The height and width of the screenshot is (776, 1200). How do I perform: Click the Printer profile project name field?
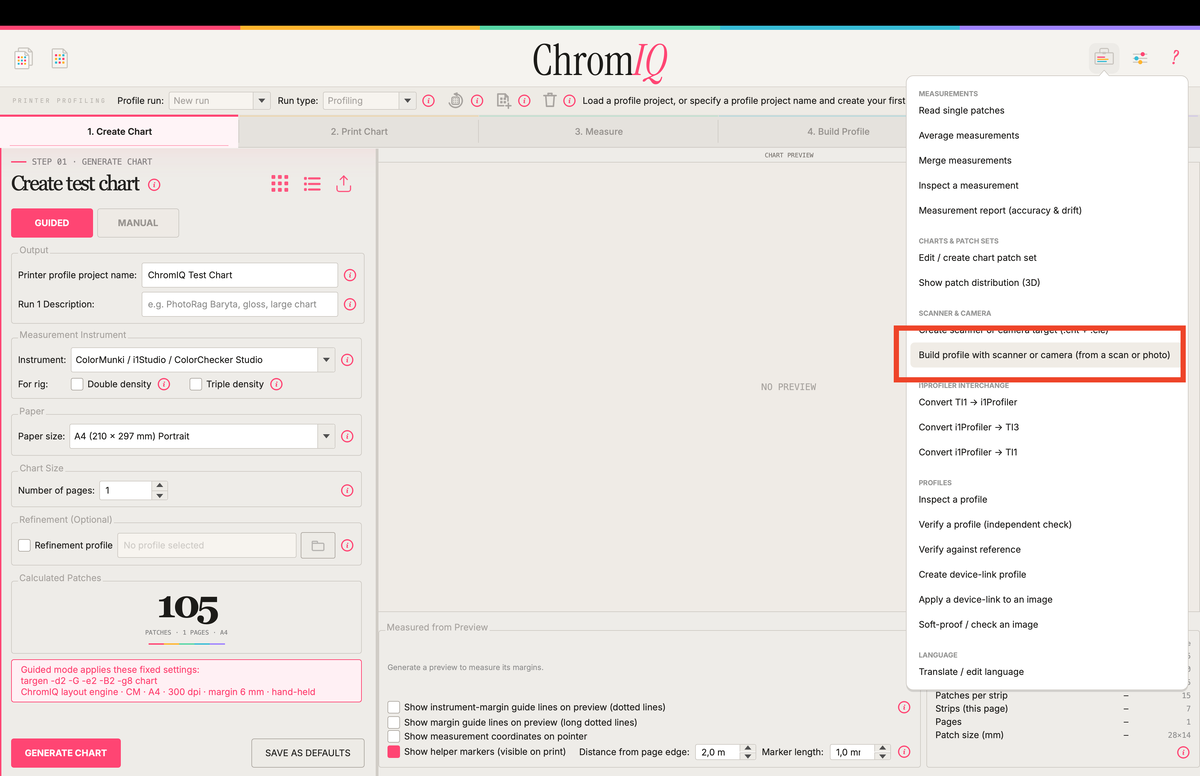click(240, 275)
